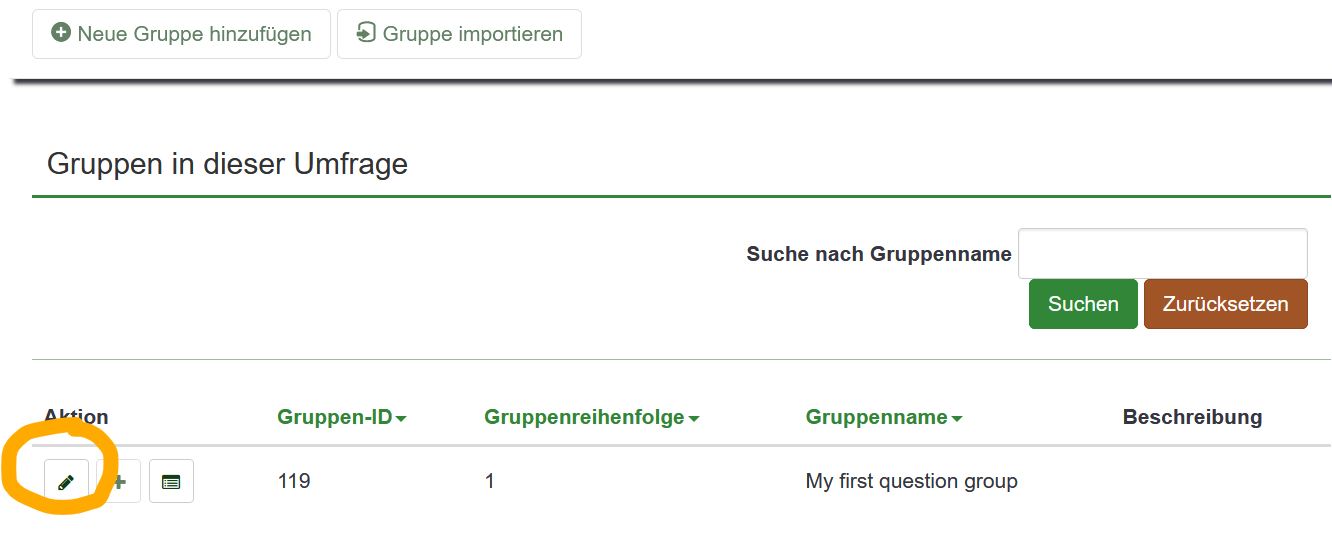Click the sort arrow next to Gruppenname
Viewport: 1332px width, 535px height.
click(957, 419)
